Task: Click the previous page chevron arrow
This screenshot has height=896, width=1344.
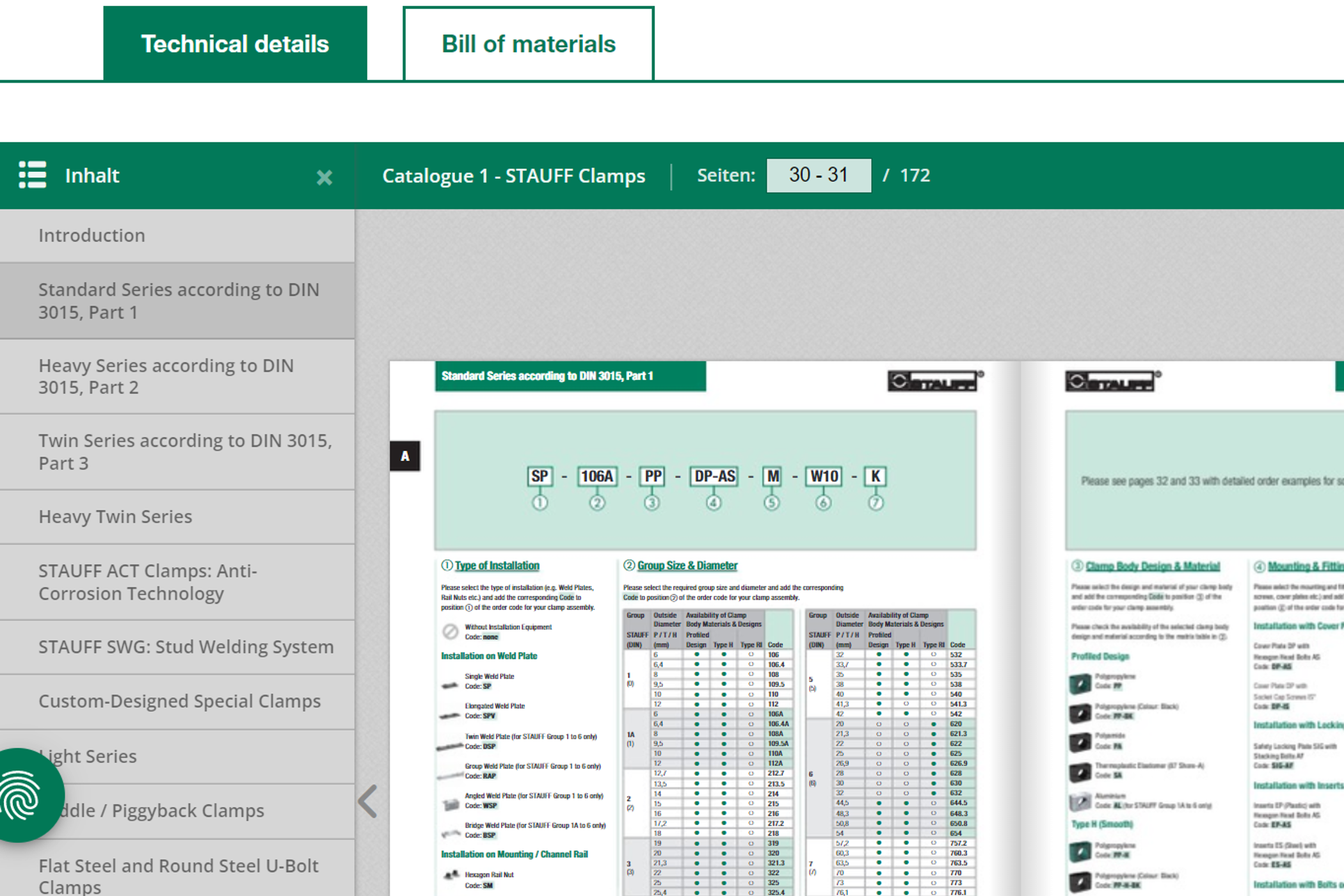Action: click(367, 801)
